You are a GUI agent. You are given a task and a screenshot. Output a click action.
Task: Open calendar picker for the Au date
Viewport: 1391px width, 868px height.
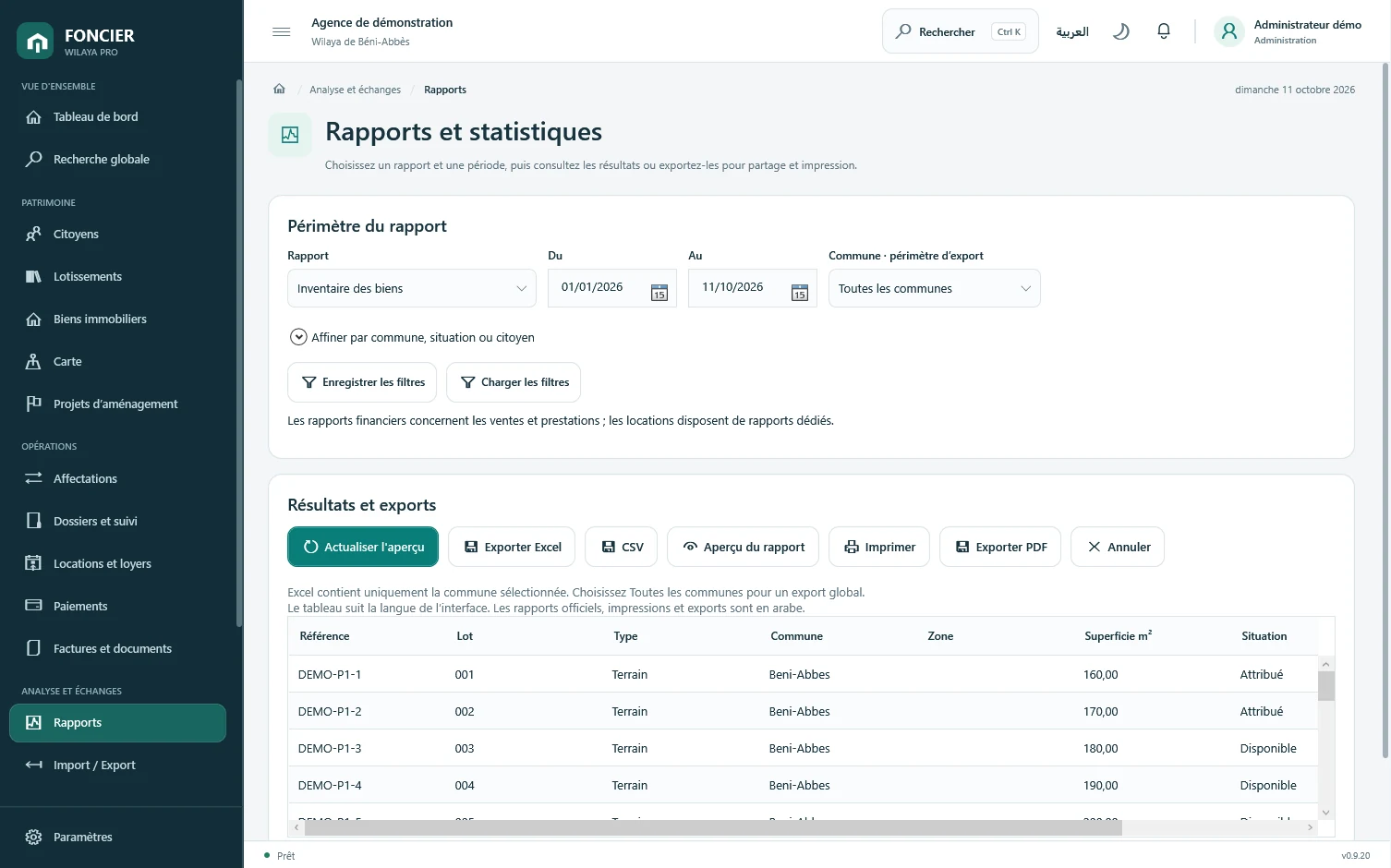tap(800, 293)
